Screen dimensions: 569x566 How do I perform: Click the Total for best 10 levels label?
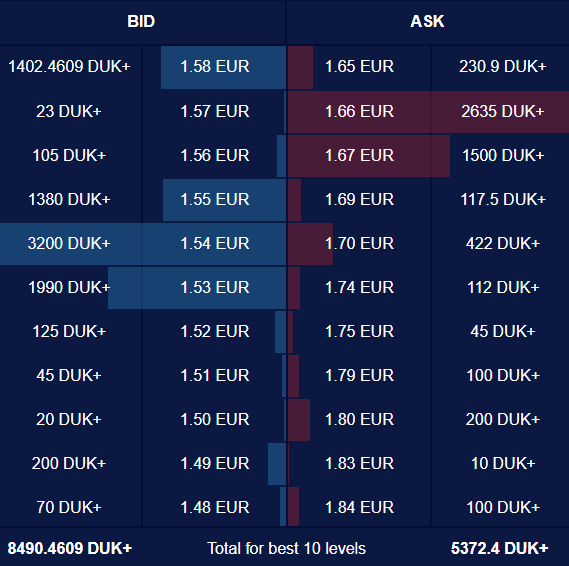tap(286, 548)
